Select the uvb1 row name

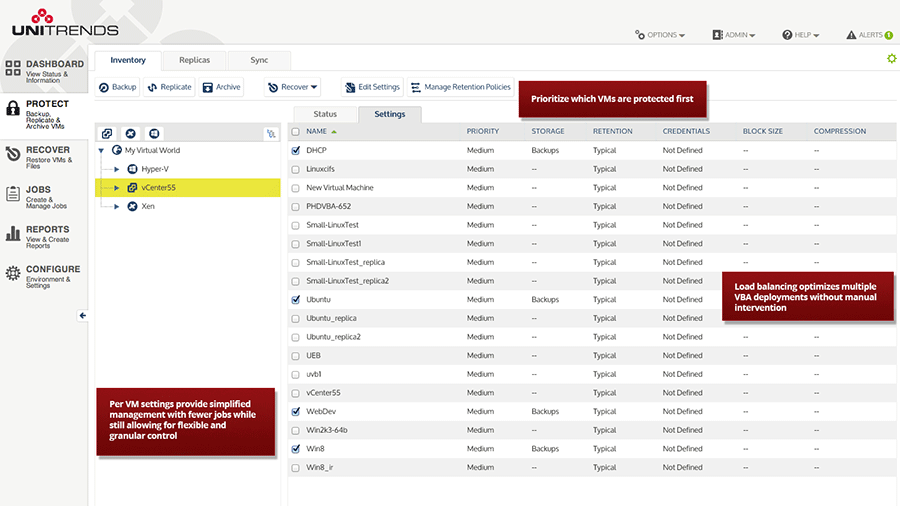314,374
